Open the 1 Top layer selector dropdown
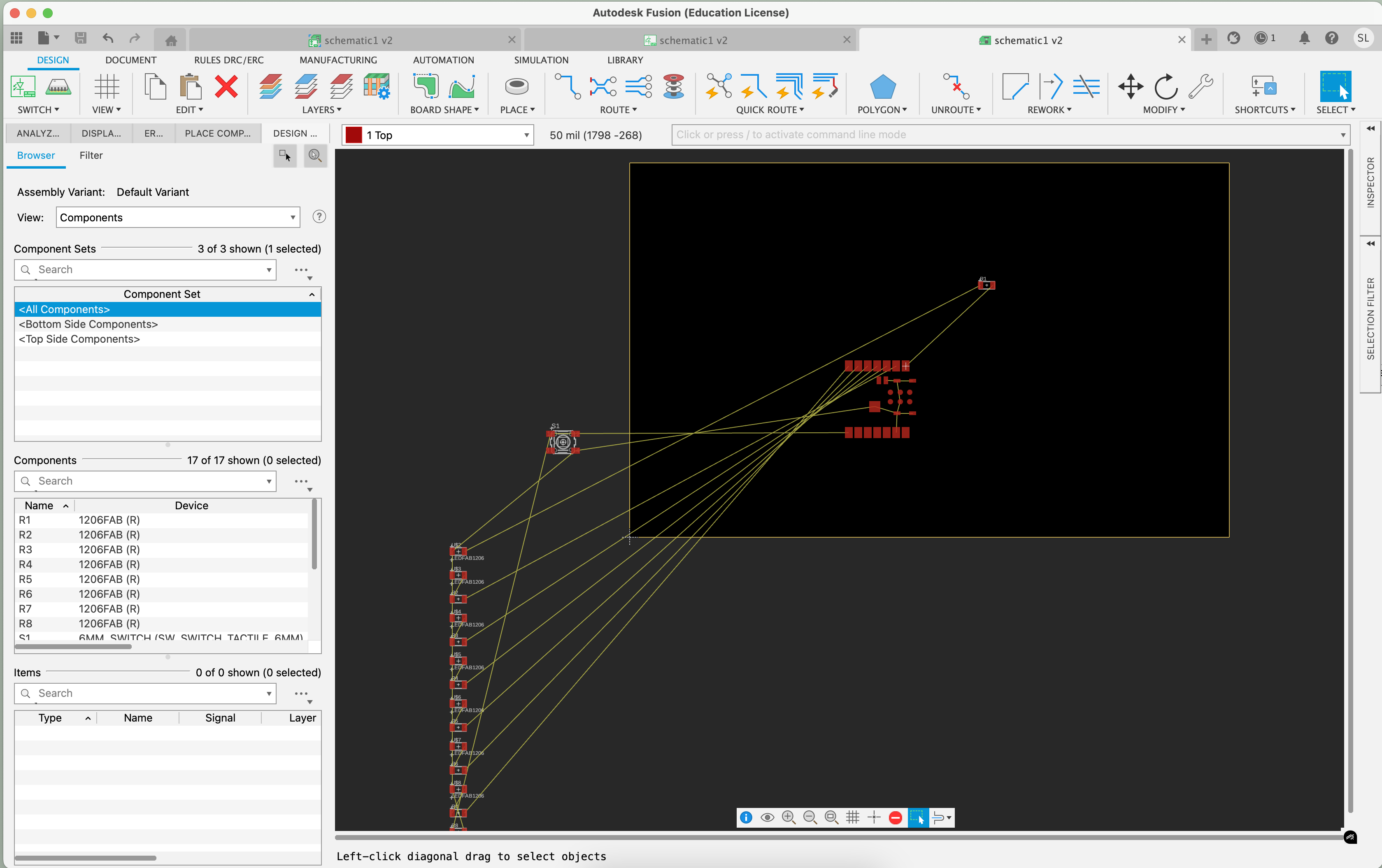Screen dimensions: 1382x868 (438, 135)
